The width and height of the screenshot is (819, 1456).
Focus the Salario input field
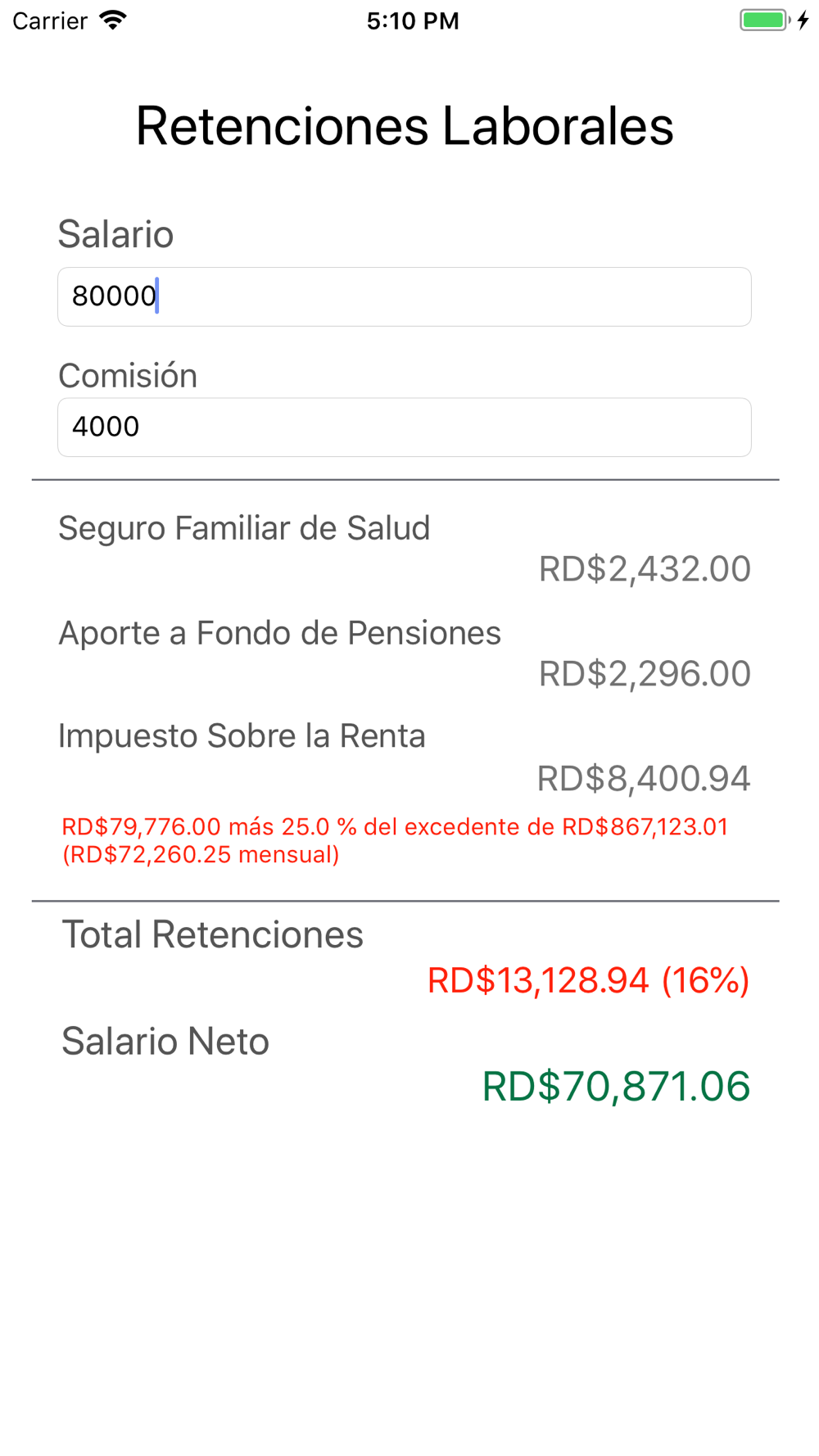404,296
